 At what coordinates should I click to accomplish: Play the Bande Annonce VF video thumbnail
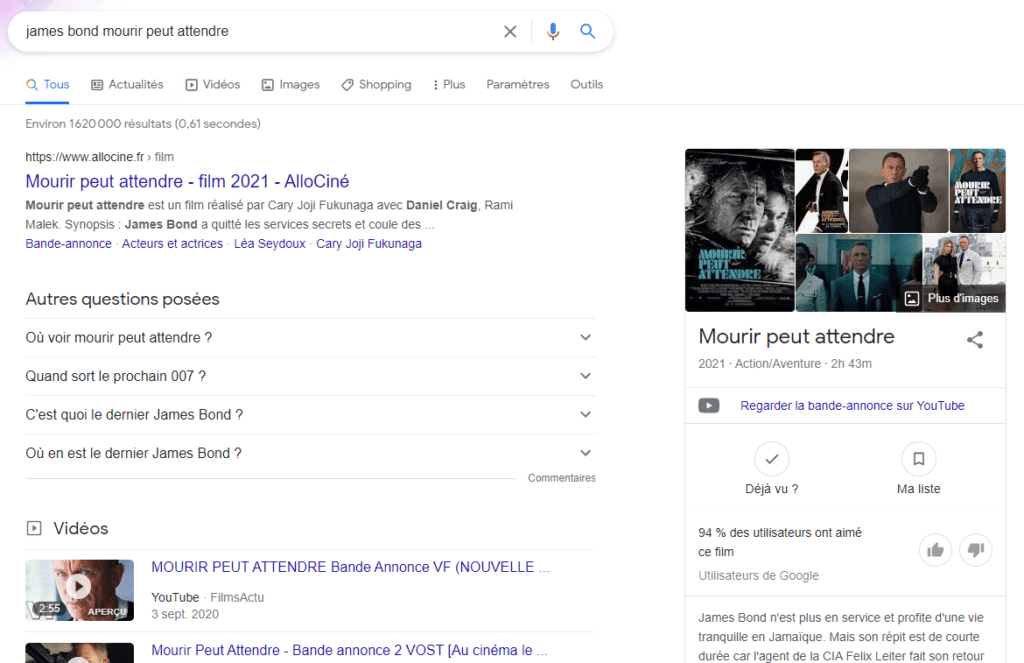click(x=79, y=587)
